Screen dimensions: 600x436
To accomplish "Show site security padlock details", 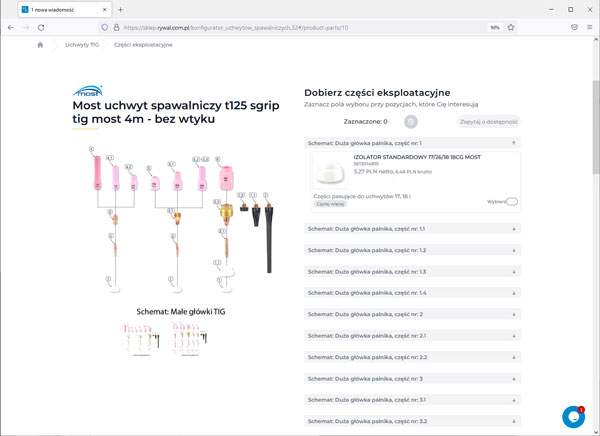I will coord(116,28).
